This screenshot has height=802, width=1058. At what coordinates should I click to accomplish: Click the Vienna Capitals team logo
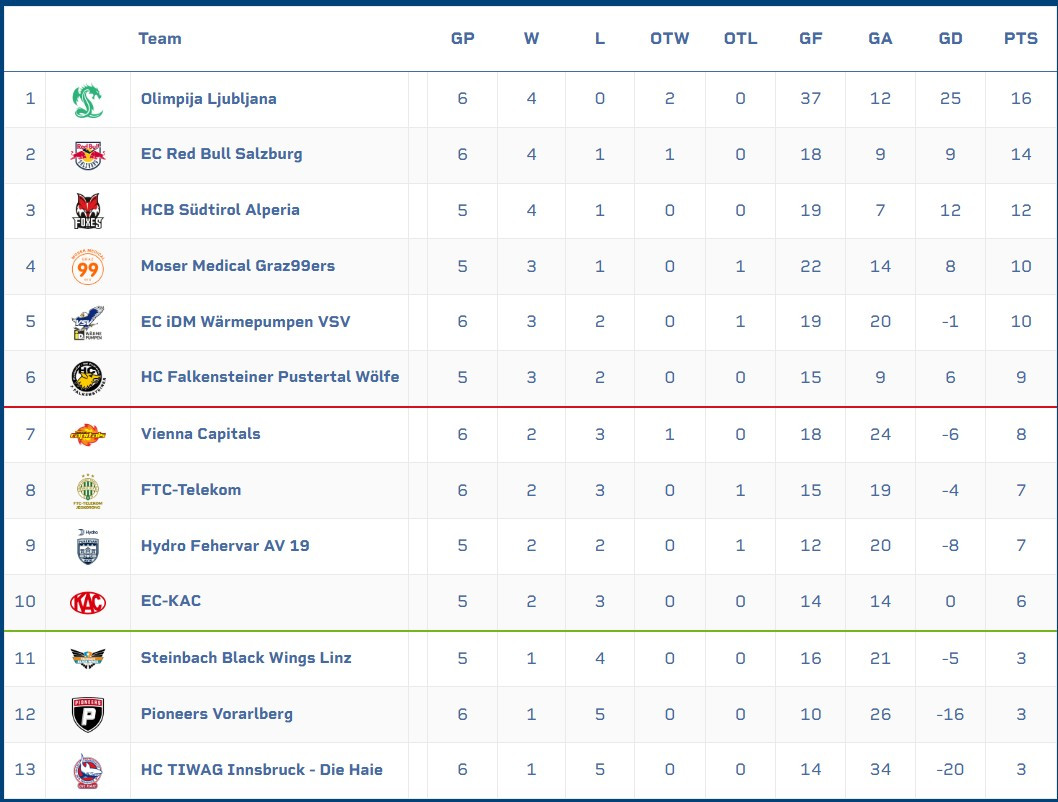[87, 434]
